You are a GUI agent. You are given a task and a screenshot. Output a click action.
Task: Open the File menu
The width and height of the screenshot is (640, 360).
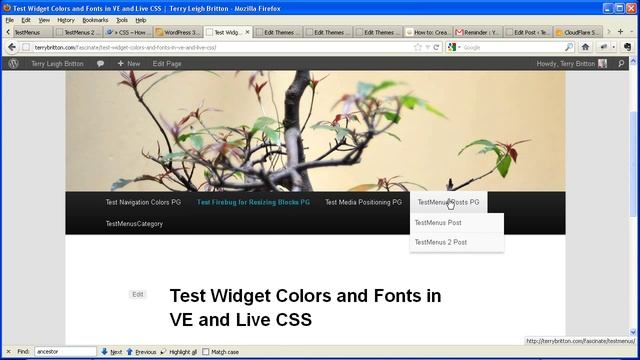pos(9,20)
